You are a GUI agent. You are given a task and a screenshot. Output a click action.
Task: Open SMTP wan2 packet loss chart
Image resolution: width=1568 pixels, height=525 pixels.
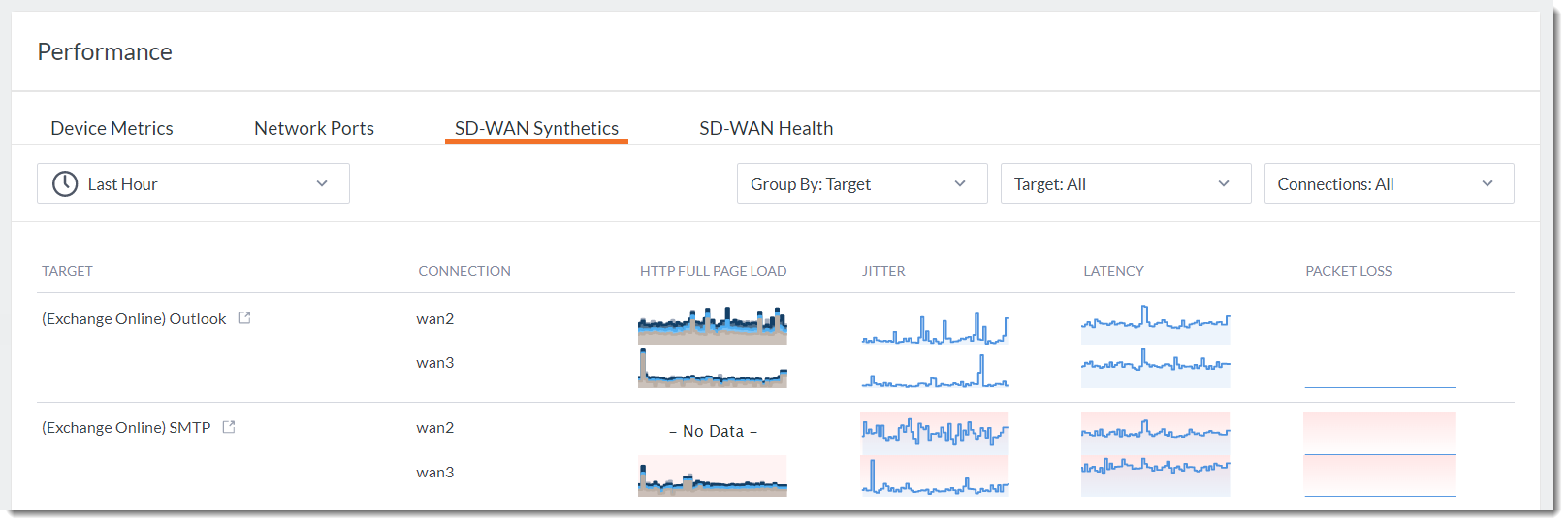coord(1379,433)
